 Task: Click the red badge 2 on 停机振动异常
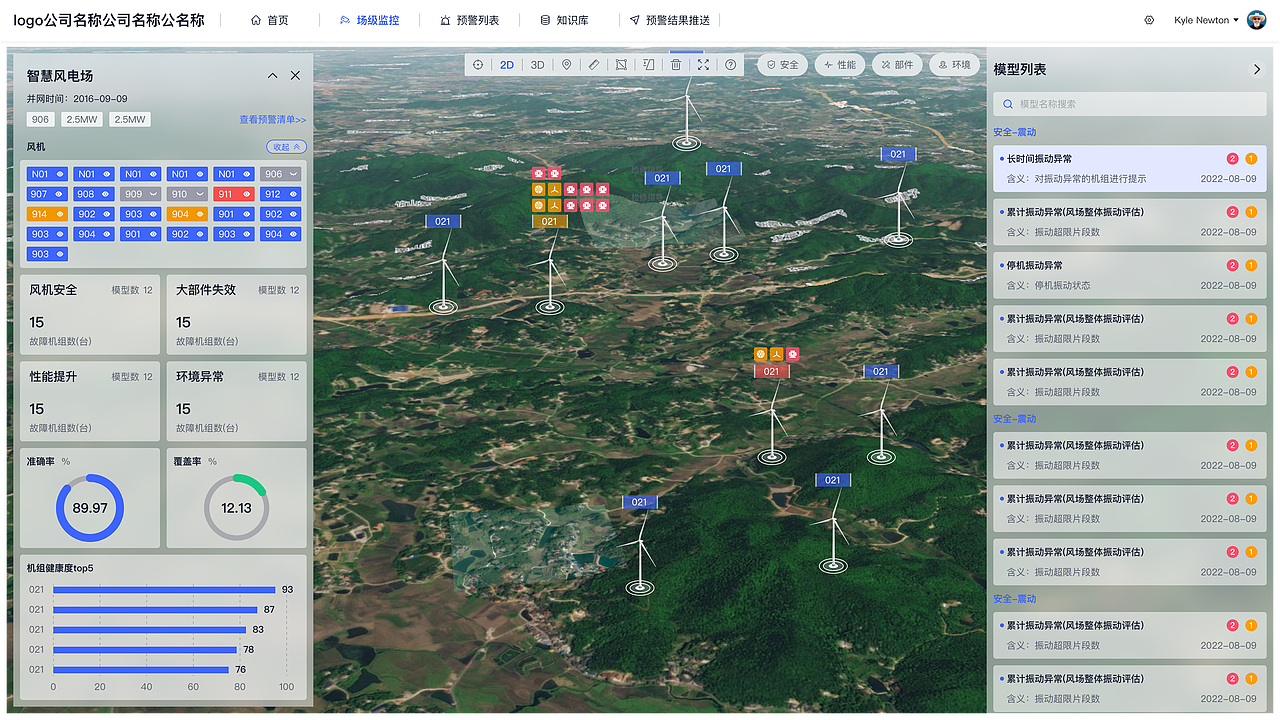pyautogui.click(x=1232, y=265)
